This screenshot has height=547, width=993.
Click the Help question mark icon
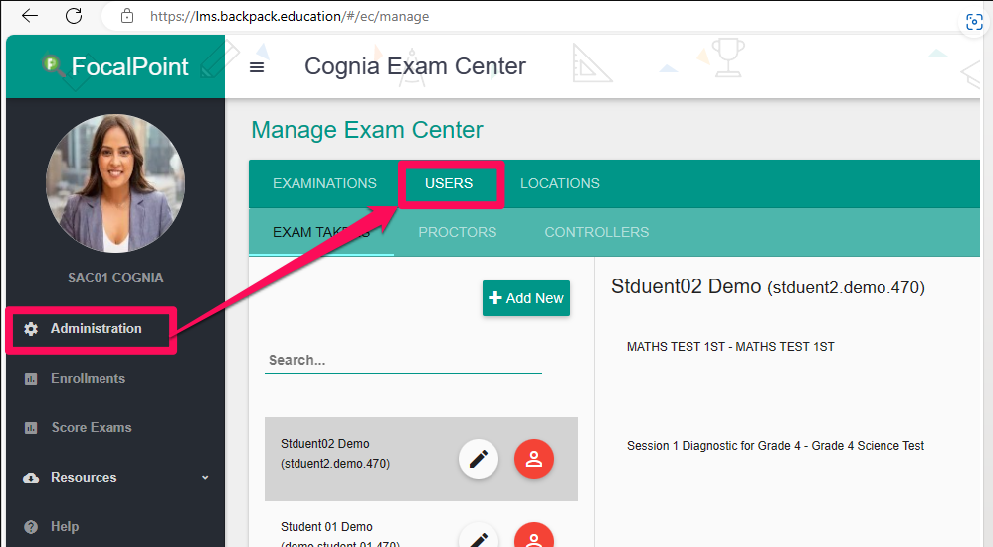point(31,527)
